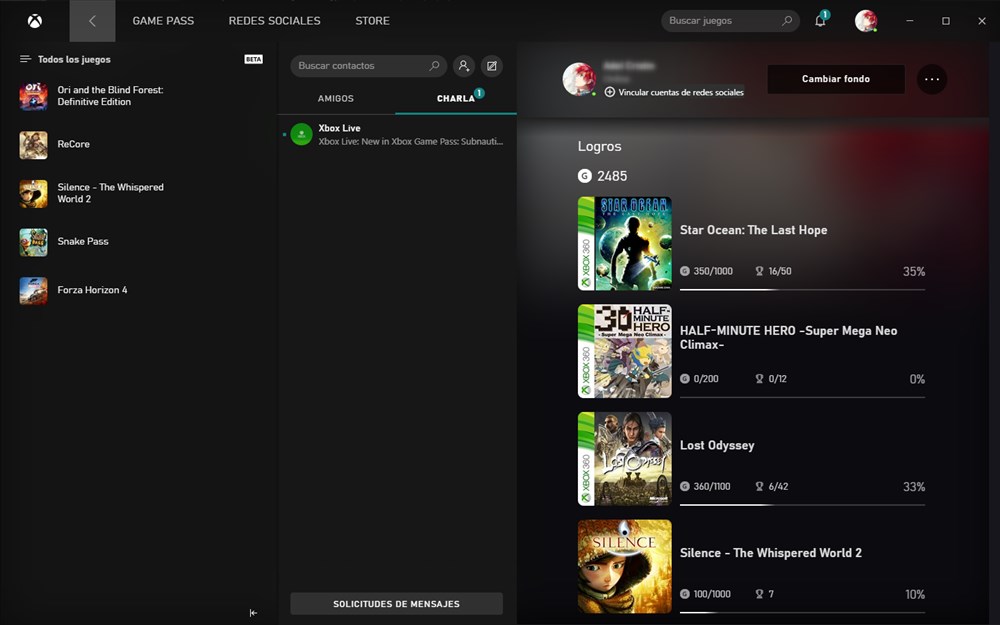Image resolution: width=1000 pixels, height=625 pixels.
Task: Click the 33% completion value
Action: click(914, 487)
